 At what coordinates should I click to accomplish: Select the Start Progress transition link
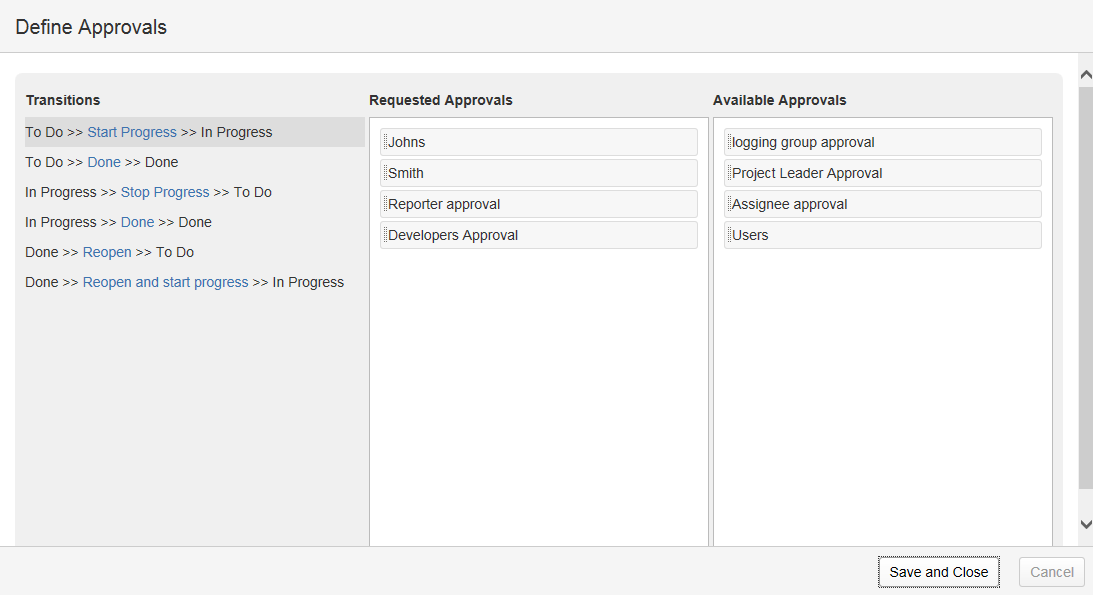pyautogui.click(x=132, y=132)
